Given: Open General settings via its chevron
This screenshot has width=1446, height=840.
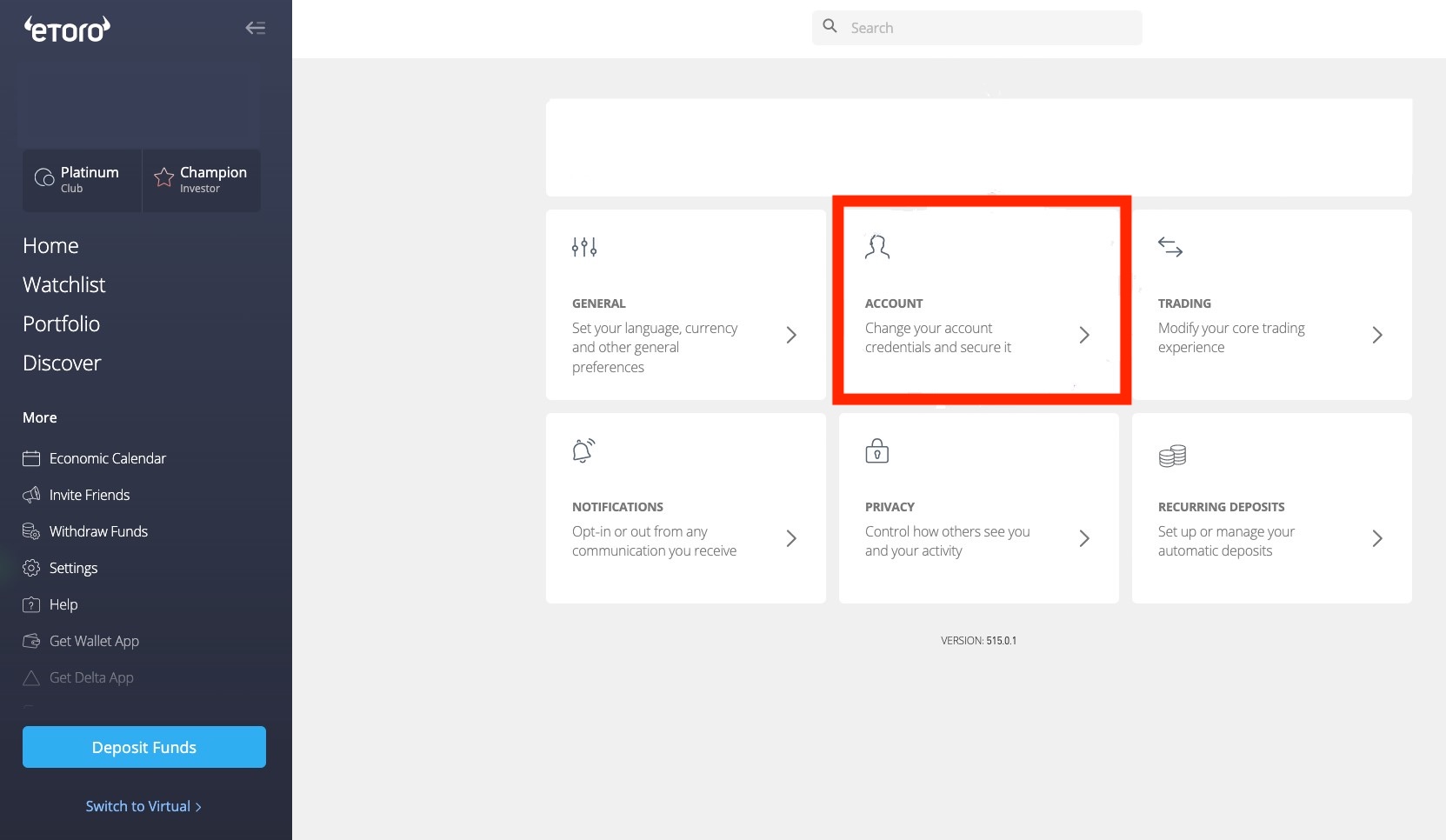Looking at the screenshot, I should pyautogui.click(x=791, y=335).
